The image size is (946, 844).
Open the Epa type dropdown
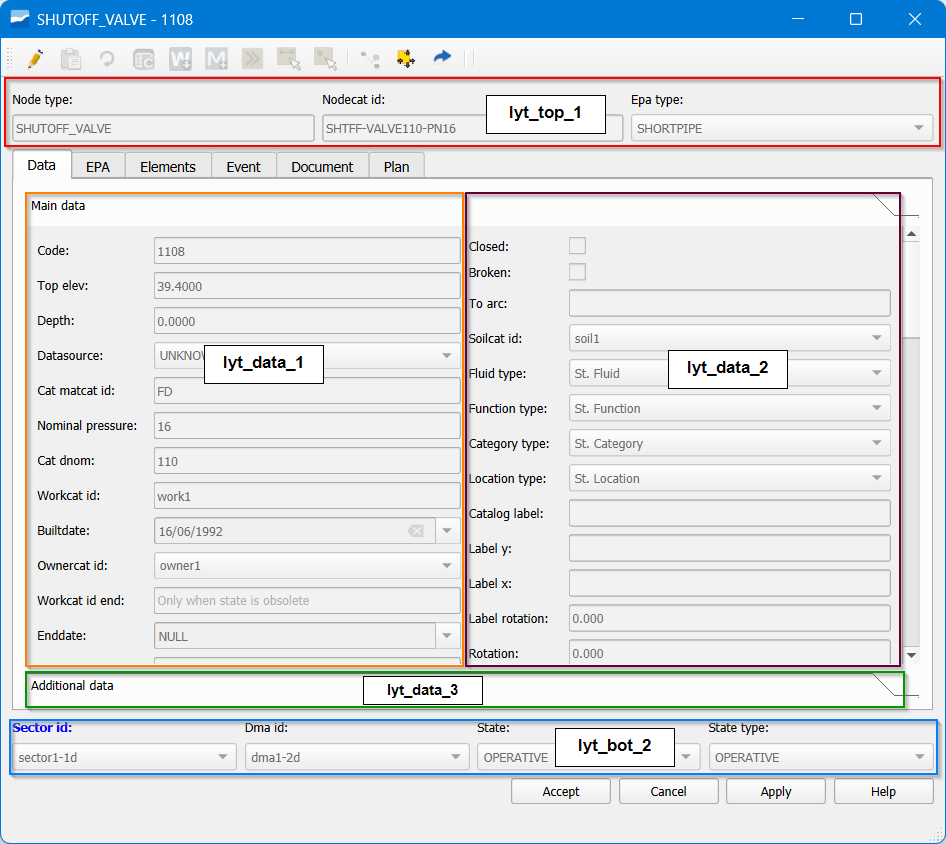tap(782, 129)
